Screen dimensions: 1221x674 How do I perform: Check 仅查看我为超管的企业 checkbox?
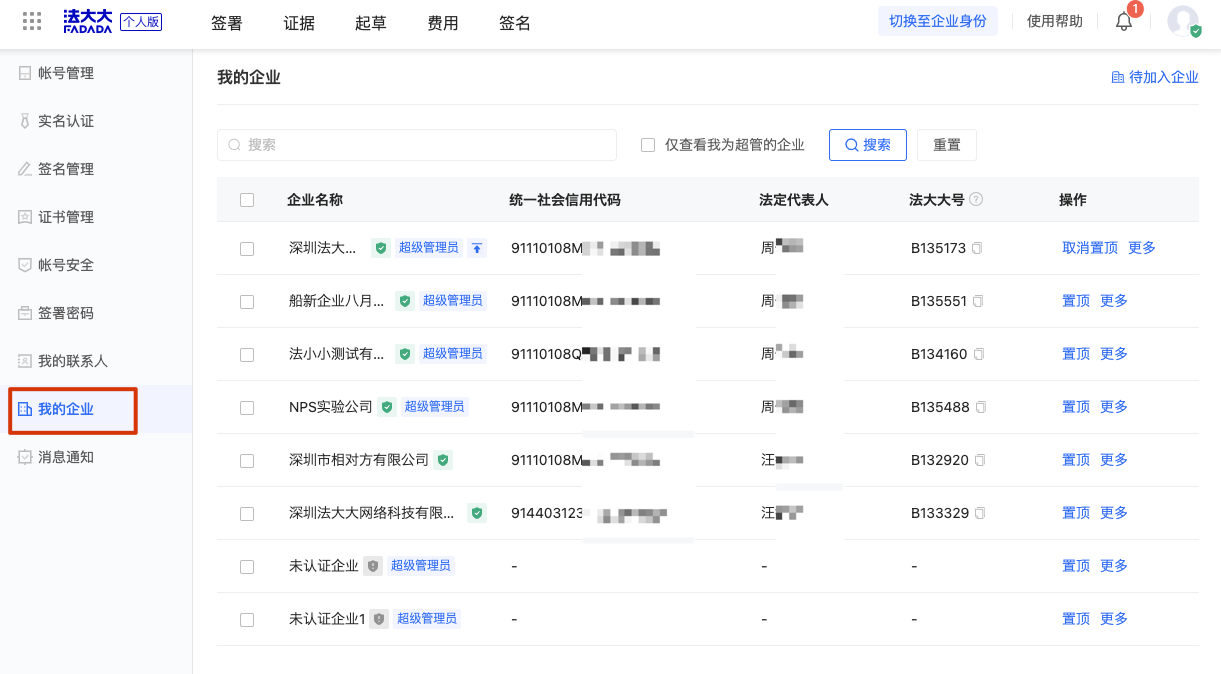coord(648,145)
